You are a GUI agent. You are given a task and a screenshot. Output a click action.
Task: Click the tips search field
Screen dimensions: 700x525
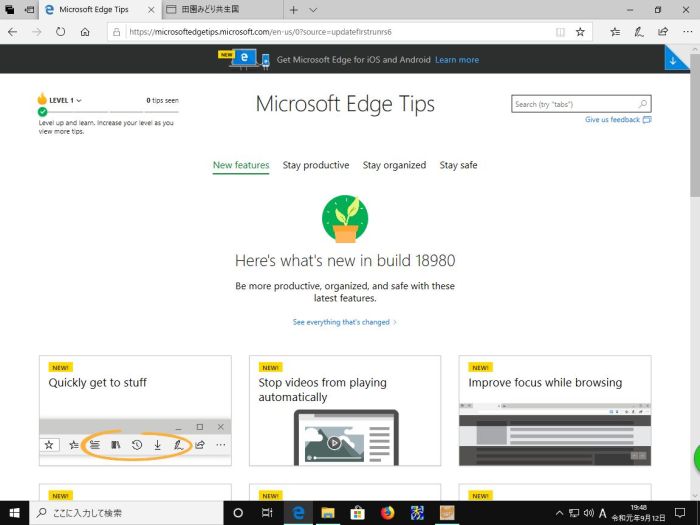(x=573, y=104)
